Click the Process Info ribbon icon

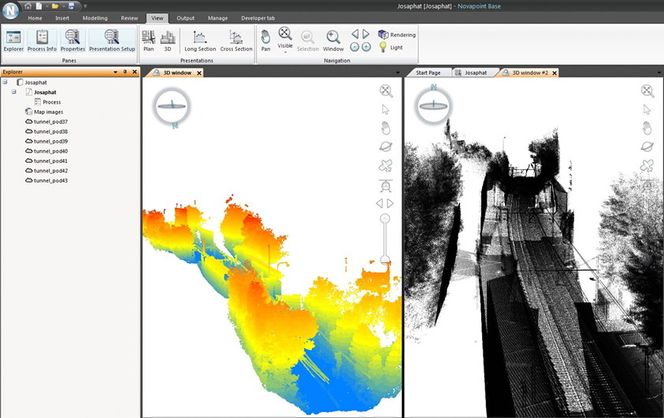tap(42, 40)
